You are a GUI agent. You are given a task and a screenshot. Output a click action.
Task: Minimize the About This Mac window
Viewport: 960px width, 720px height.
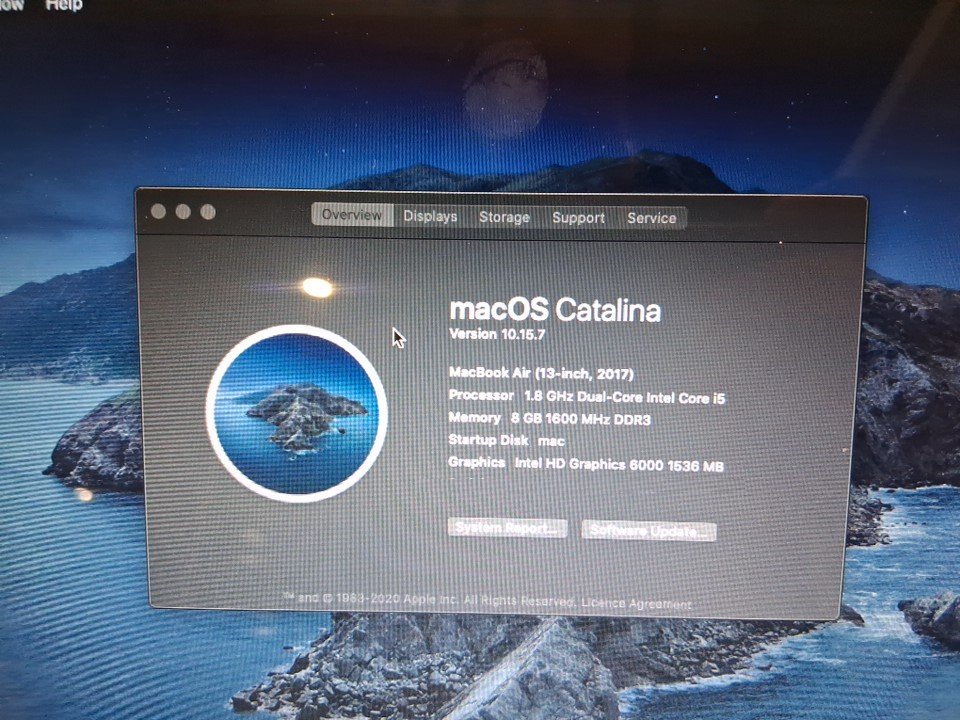click(183, 212)
